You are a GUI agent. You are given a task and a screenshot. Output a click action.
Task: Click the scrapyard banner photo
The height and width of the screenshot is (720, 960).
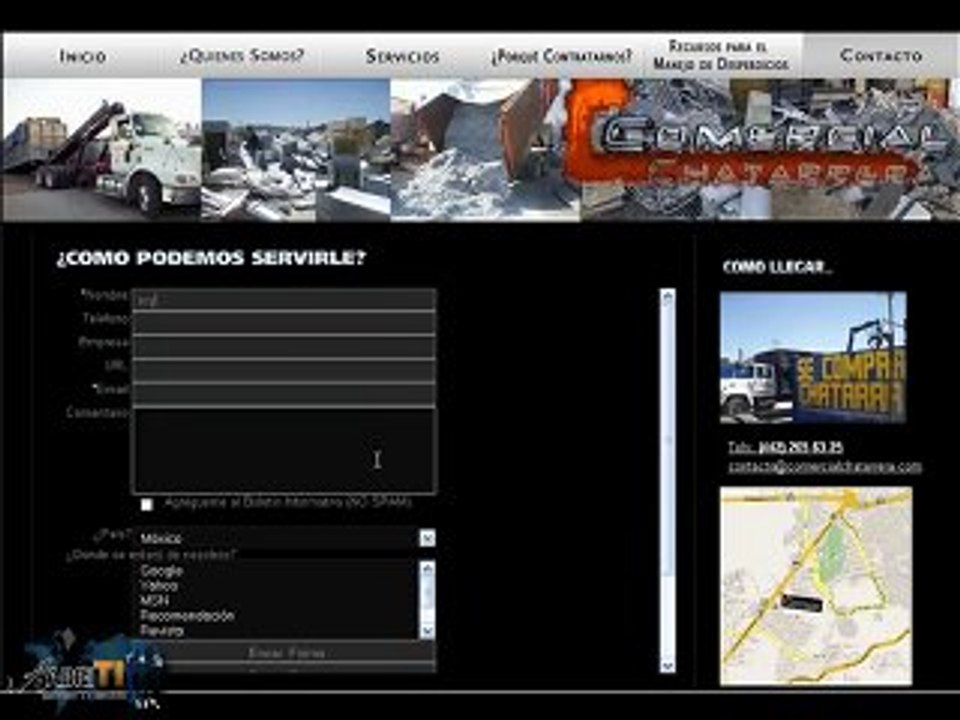pyautogui.click(x=296, y=149)
